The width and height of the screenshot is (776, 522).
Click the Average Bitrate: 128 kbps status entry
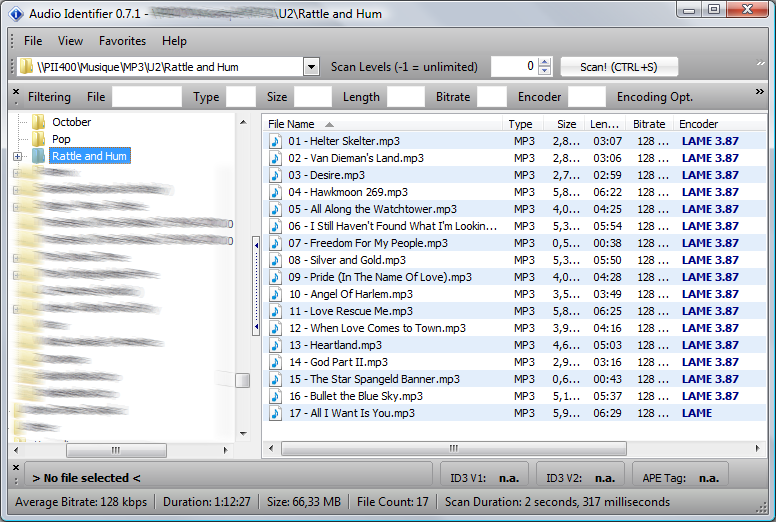point(81,502)
